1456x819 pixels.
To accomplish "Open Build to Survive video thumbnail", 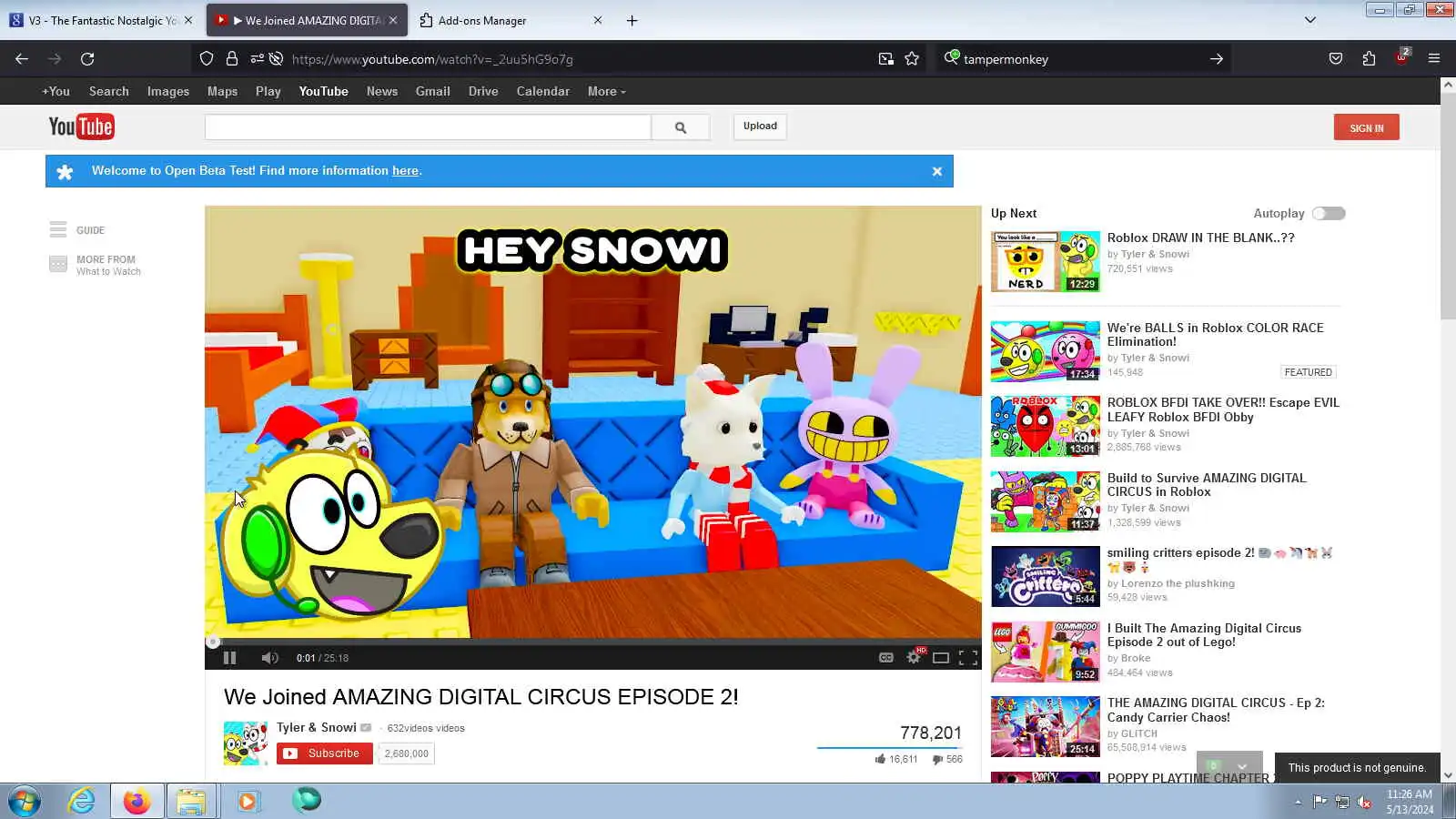I will [x=1046, y=501].
